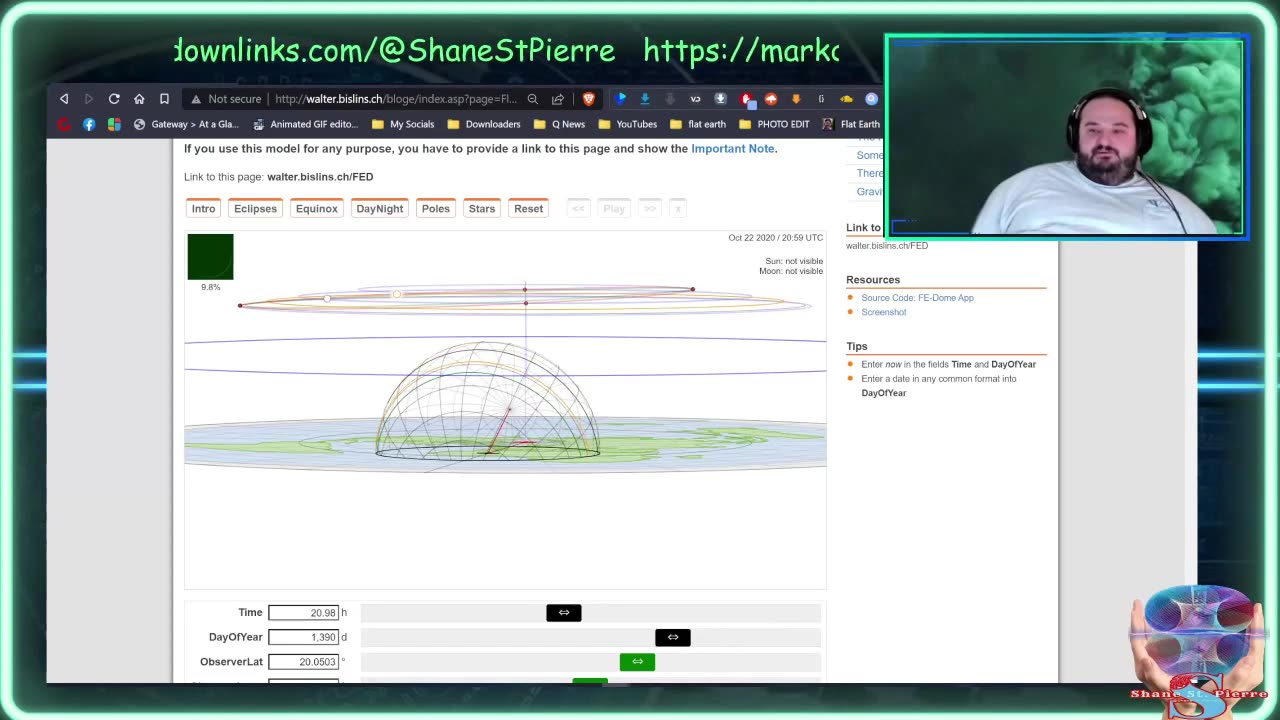Click the red circular extension icon

746,99
